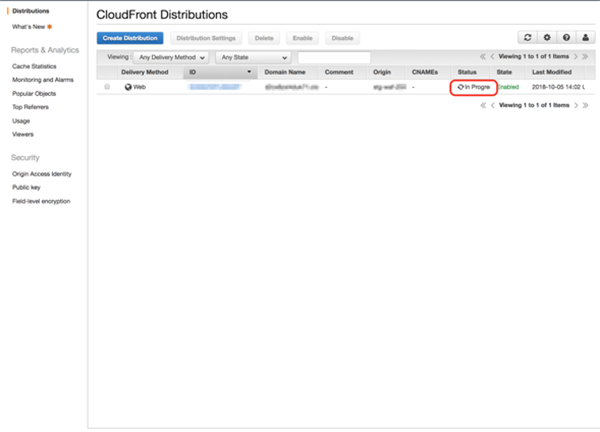This screenshot has height=432, width=600.
Task: Open the Public key page
Action: coord(26,187)
